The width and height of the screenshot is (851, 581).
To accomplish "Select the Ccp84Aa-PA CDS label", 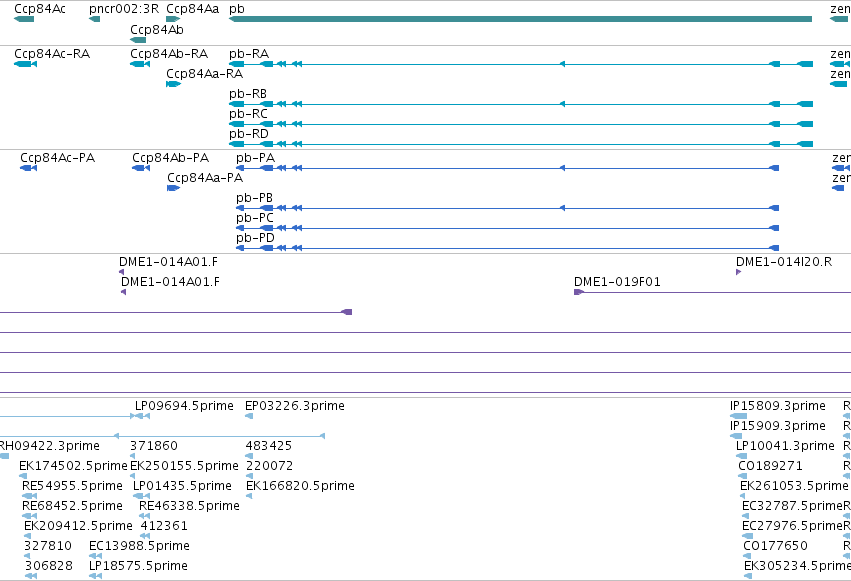I will (x=205, y=178).
